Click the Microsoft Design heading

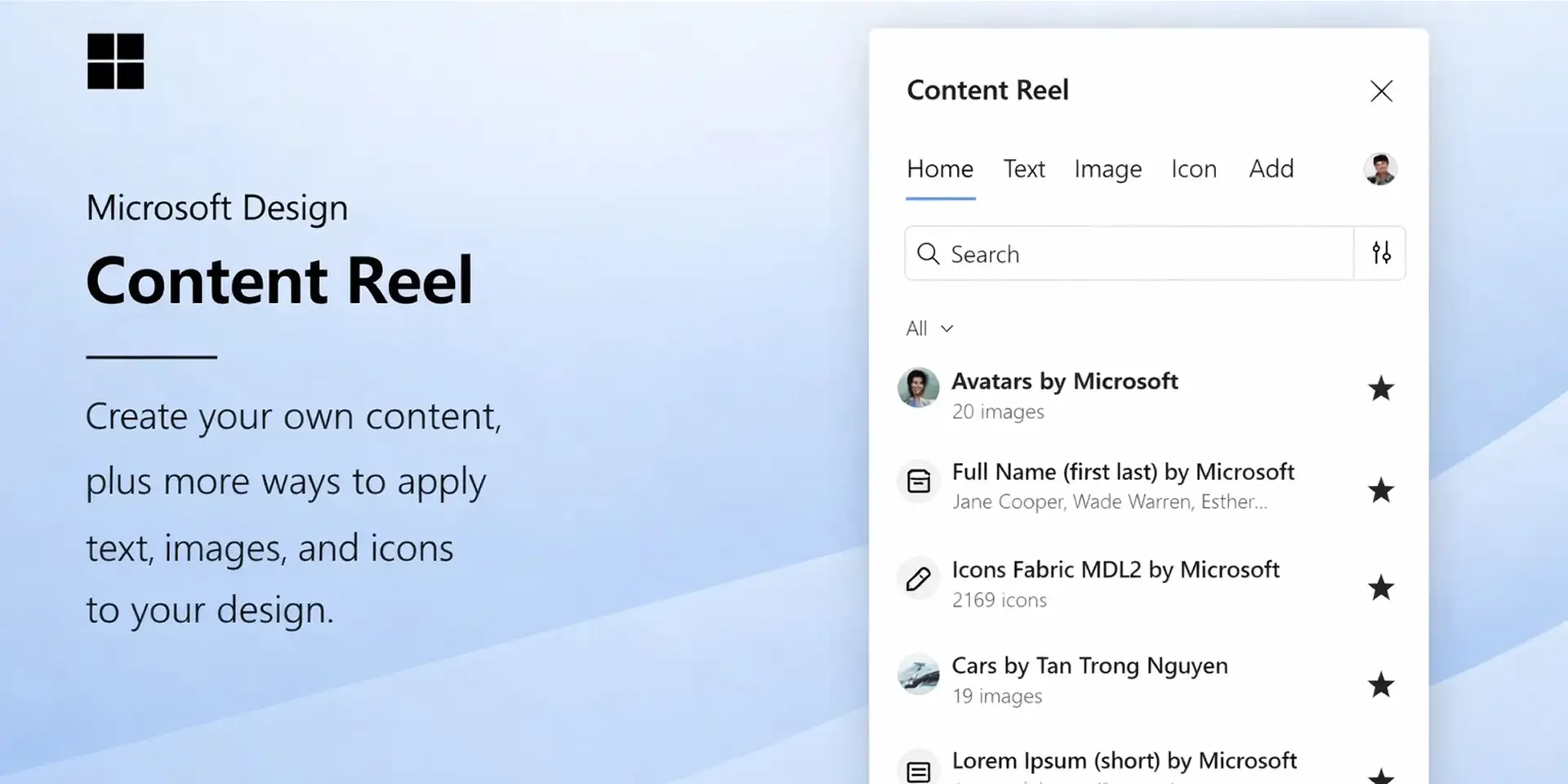coord(217,208)
